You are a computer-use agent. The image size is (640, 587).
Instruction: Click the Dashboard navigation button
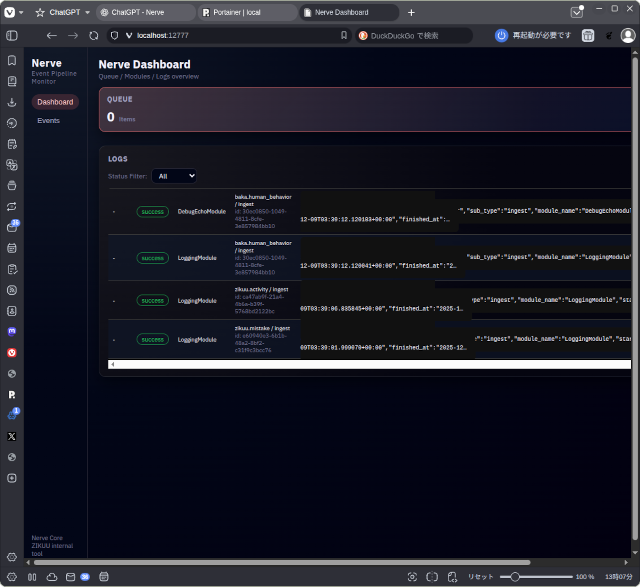click(54, 102)
